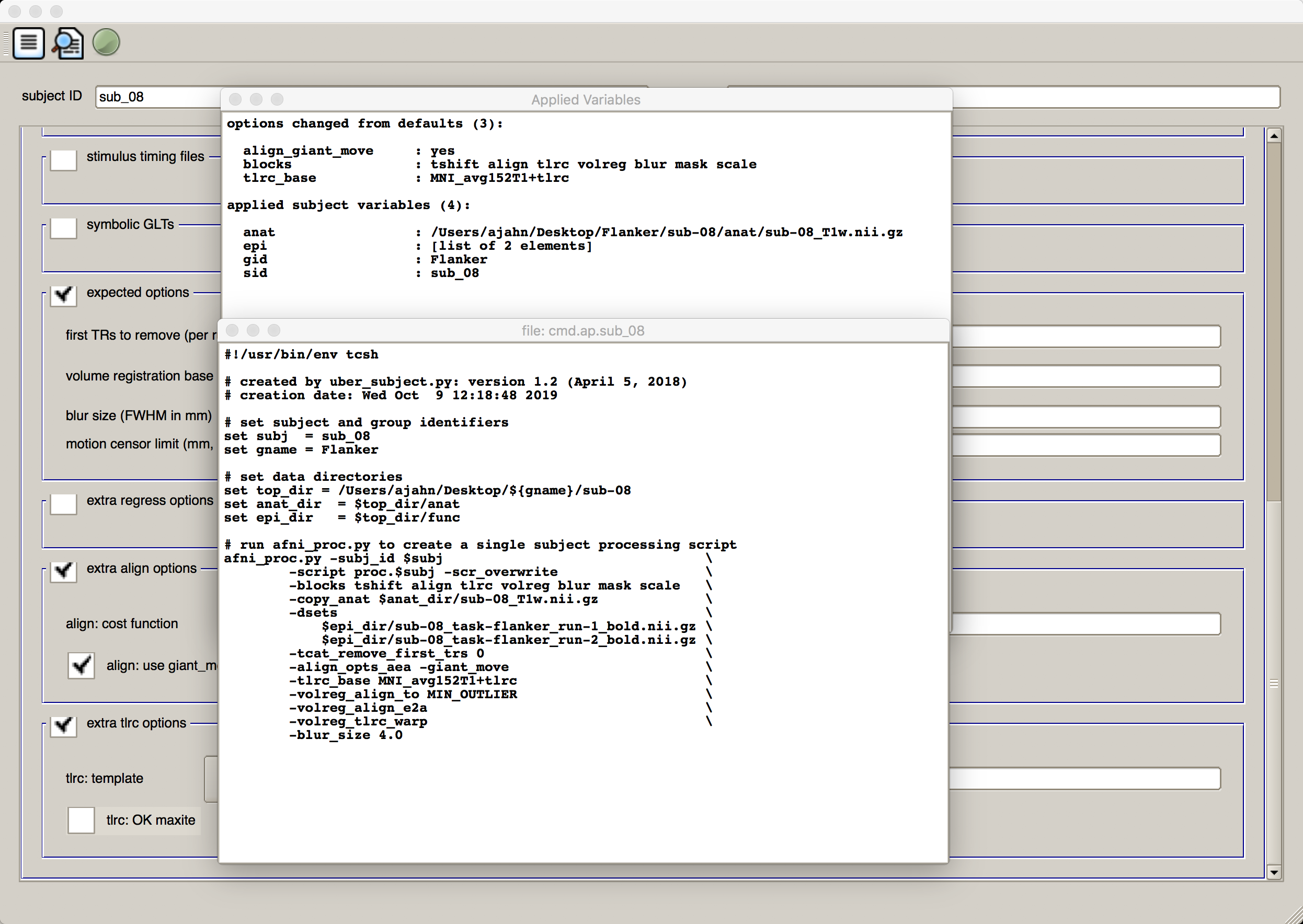Viewport: 1303px width, 924px height.
Task: Click the blur size FWHM input field
Action: pyautogui.click(x=1086, y=417)
